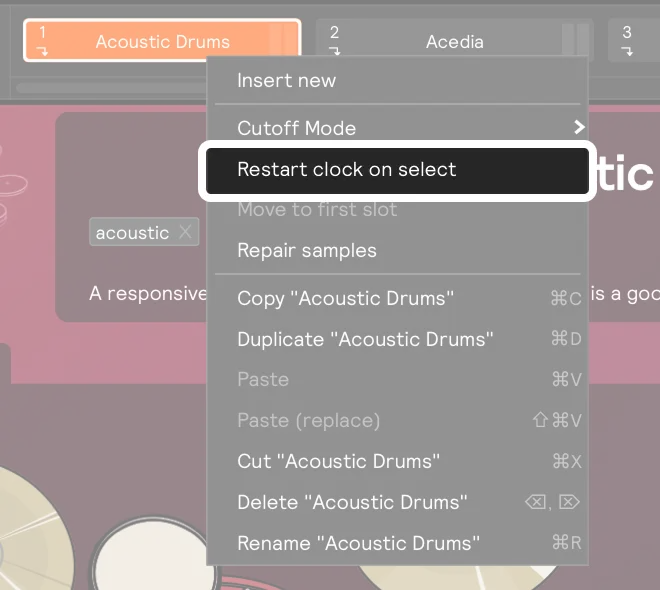Cut "Acoustic Drums" via menu

point(397,461)
